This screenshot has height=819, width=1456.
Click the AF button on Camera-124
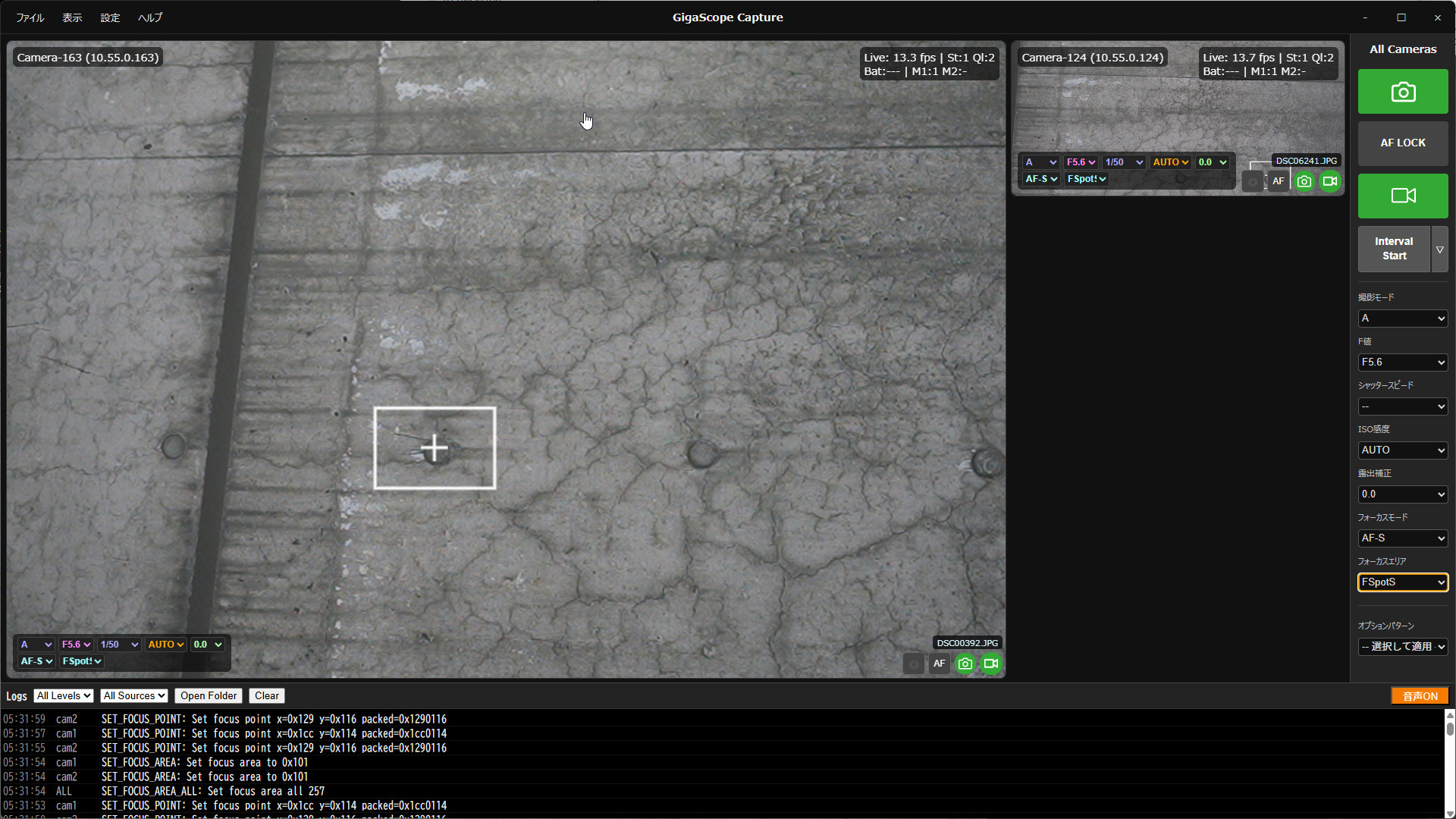[x=1278, y=181]
